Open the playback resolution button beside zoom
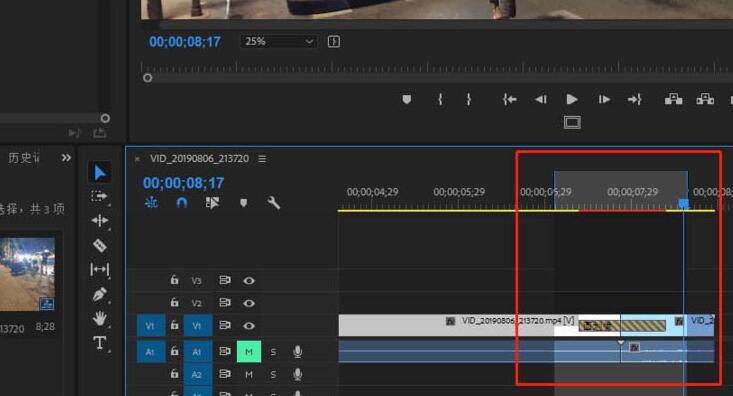Screen dimensions: 733x396 pos(334,42)
